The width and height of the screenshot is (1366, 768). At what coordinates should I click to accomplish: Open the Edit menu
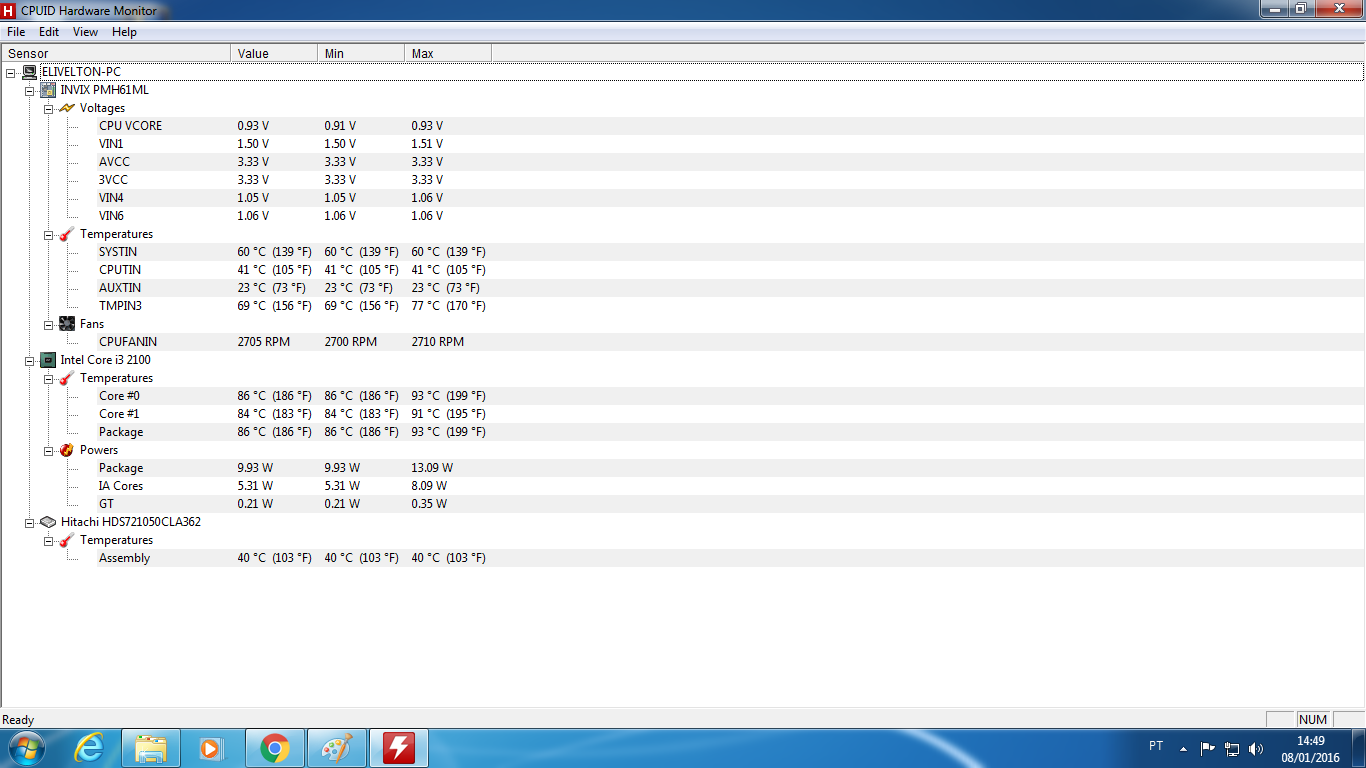click(x=49, y=32)
